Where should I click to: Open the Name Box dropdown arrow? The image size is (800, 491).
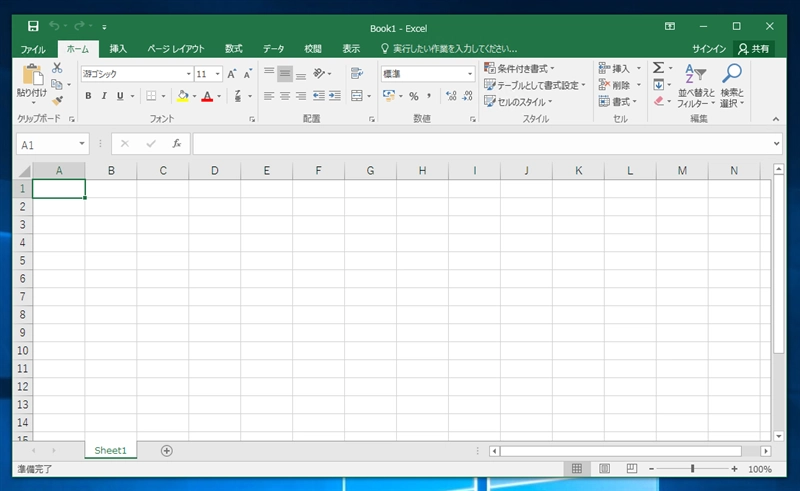pyautogui.click(x=82, y=144)
